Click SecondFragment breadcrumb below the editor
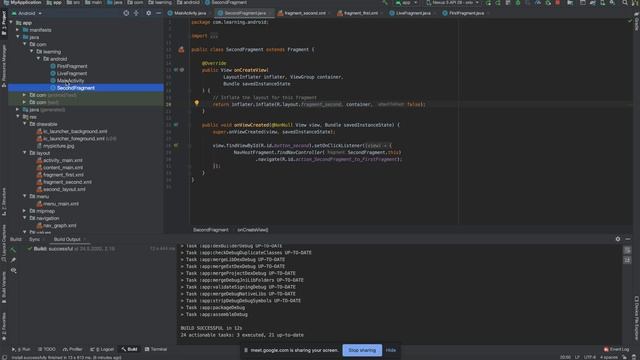The height and width of the screenshot is (360, 640). 211,230
